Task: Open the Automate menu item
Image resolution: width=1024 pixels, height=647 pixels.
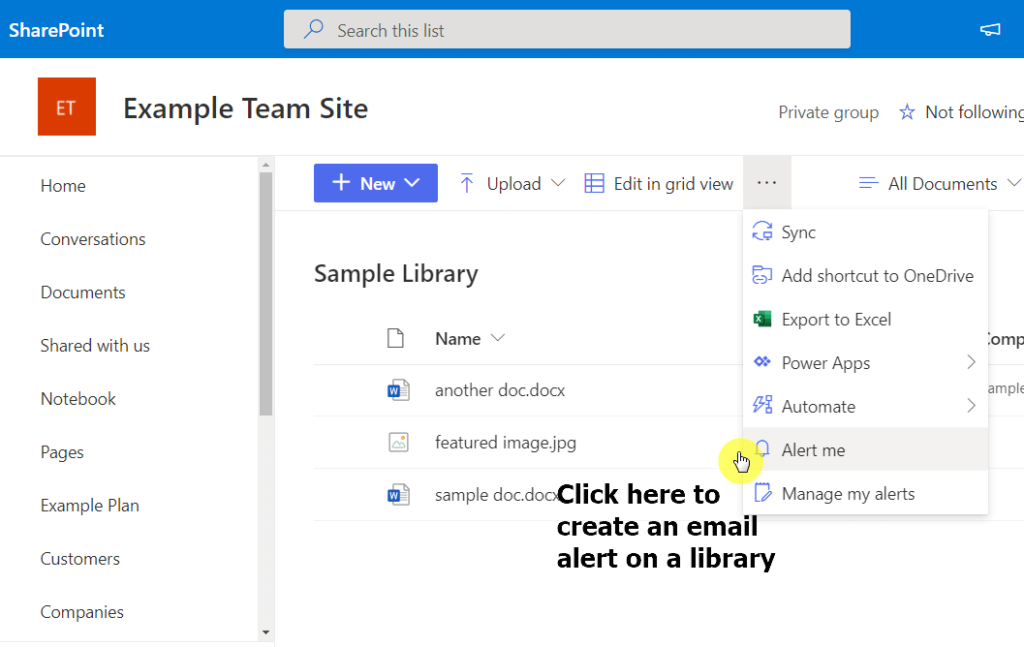Action: (865, 406)
